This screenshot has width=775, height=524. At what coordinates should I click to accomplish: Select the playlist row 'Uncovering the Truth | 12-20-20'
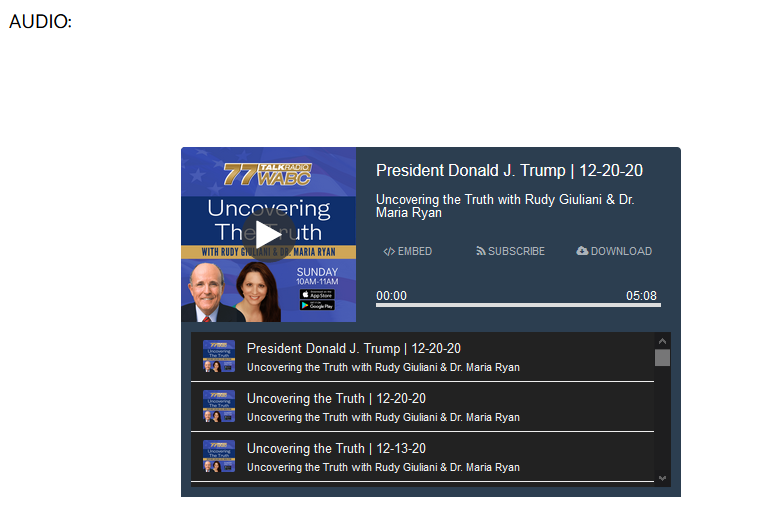422,407
